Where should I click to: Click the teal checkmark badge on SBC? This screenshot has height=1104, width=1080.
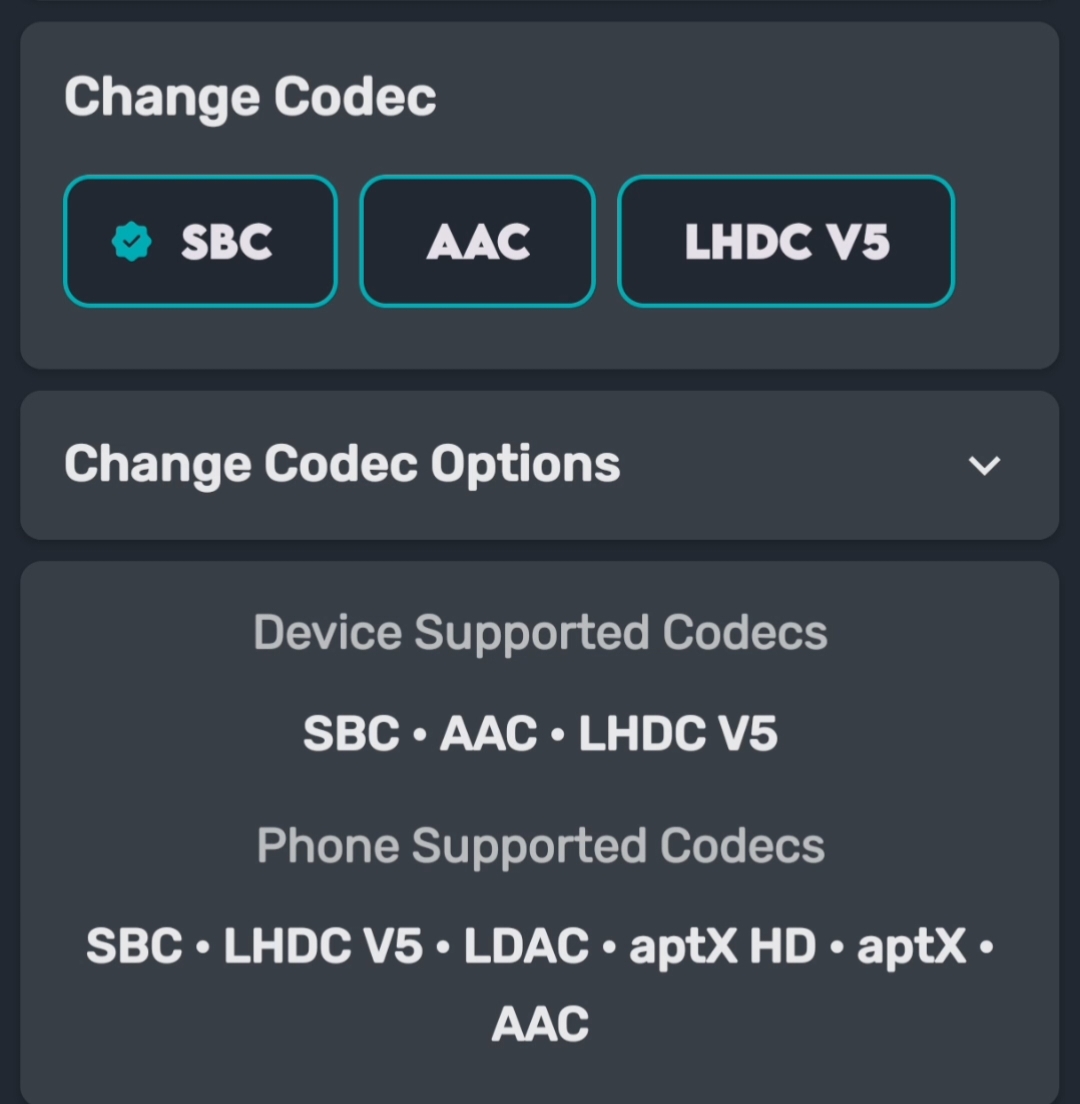[x=132, y=242]
